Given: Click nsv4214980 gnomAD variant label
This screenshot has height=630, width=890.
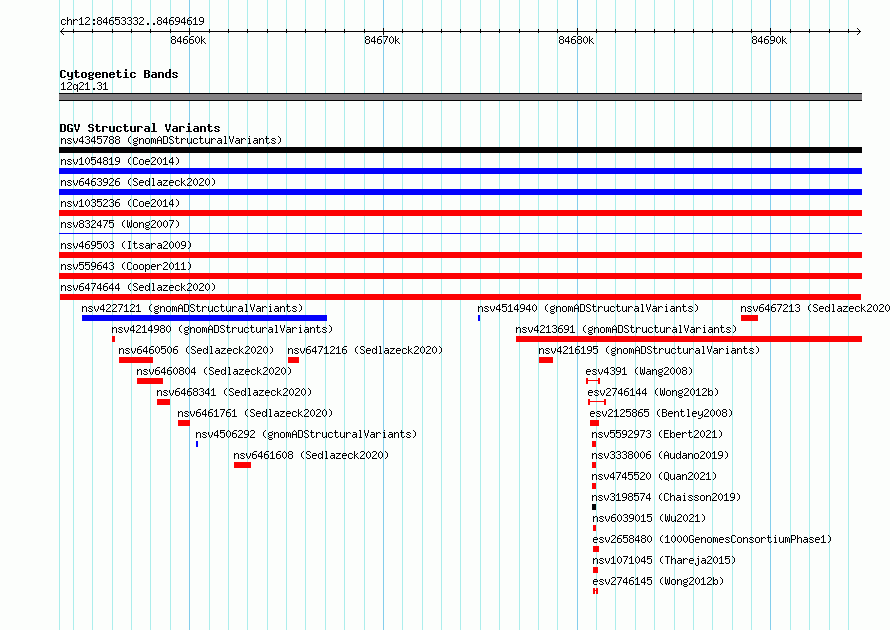Looking at the screenshot, I should coord(222,329).
